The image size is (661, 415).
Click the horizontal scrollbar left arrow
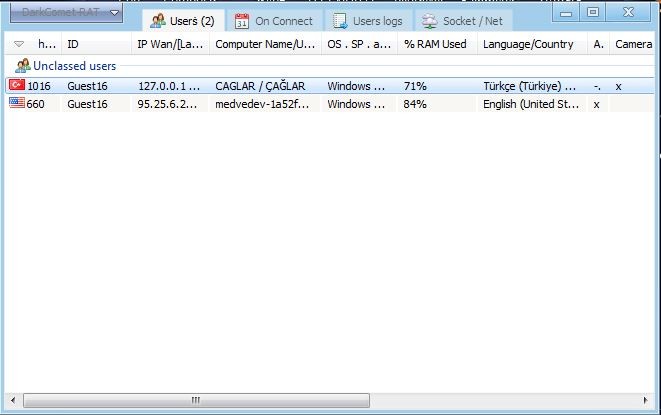13,400
